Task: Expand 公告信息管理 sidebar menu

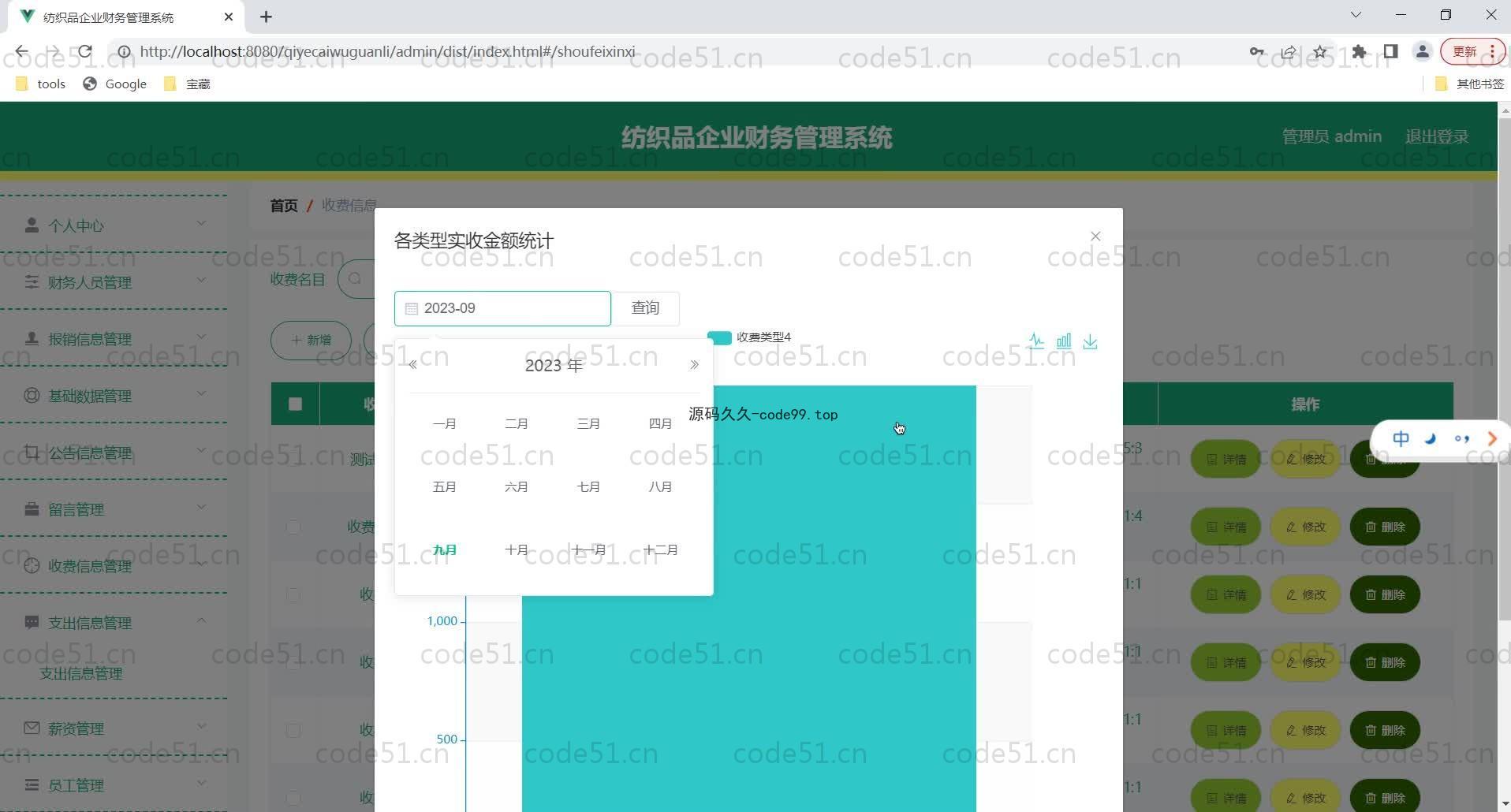Action: 114,453
